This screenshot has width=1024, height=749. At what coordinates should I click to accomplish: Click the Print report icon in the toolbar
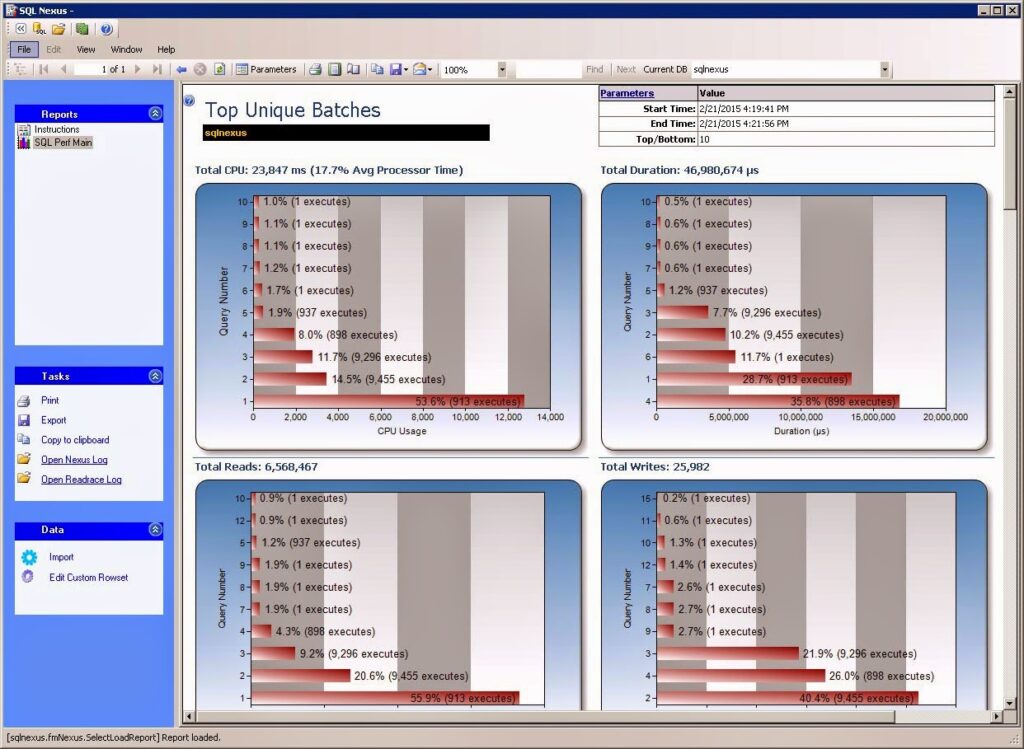click(x=313, y=69)
